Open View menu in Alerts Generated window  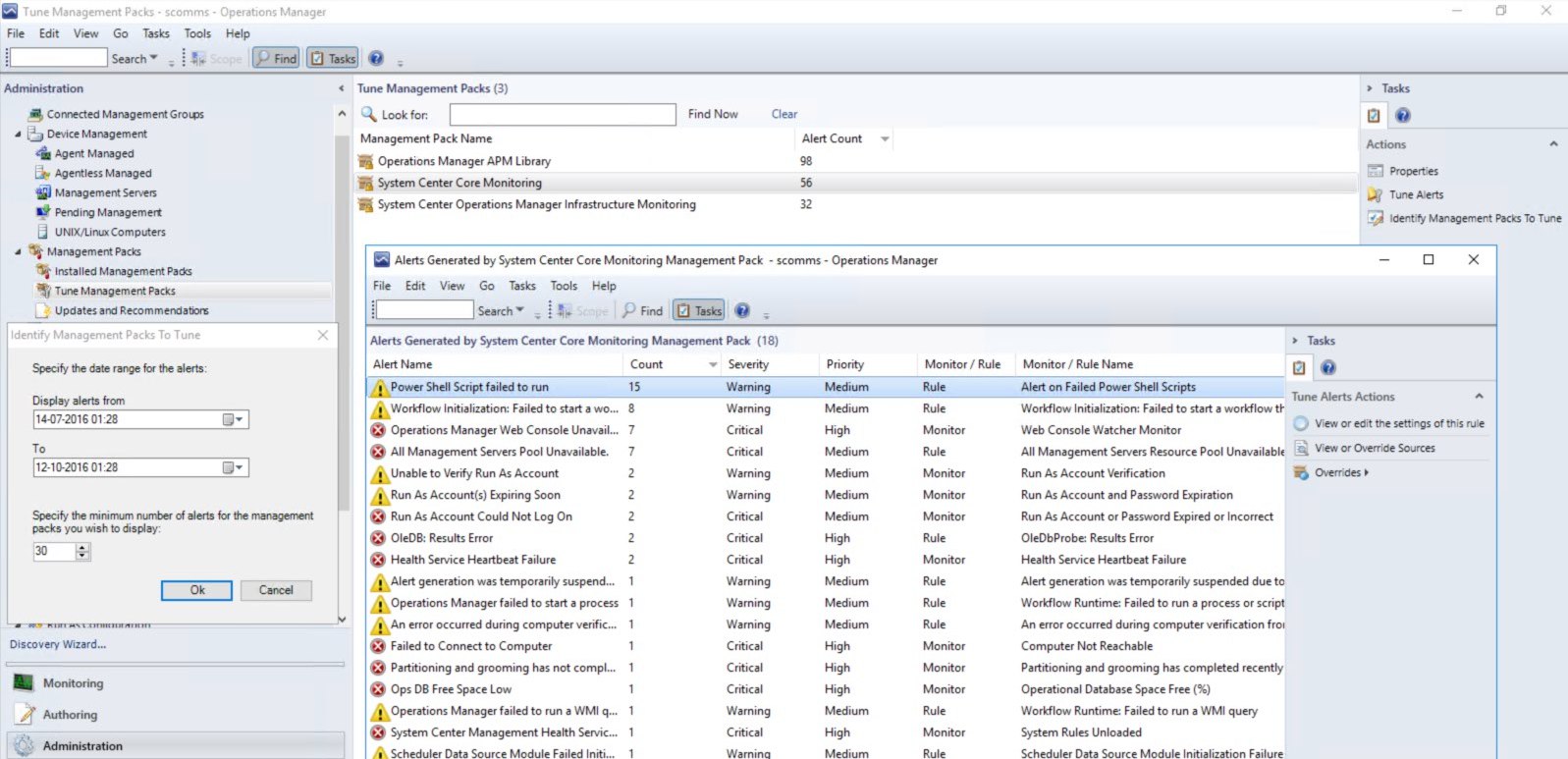click(x=452, y=286)
